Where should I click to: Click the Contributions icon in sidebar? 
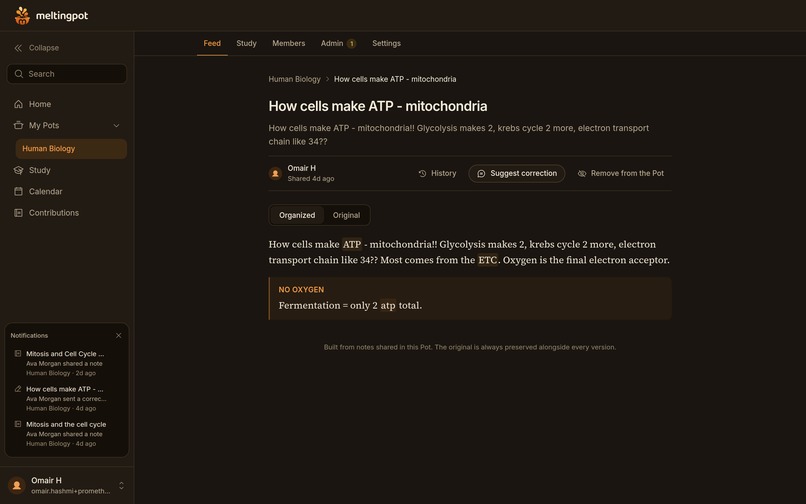[19, 213]
